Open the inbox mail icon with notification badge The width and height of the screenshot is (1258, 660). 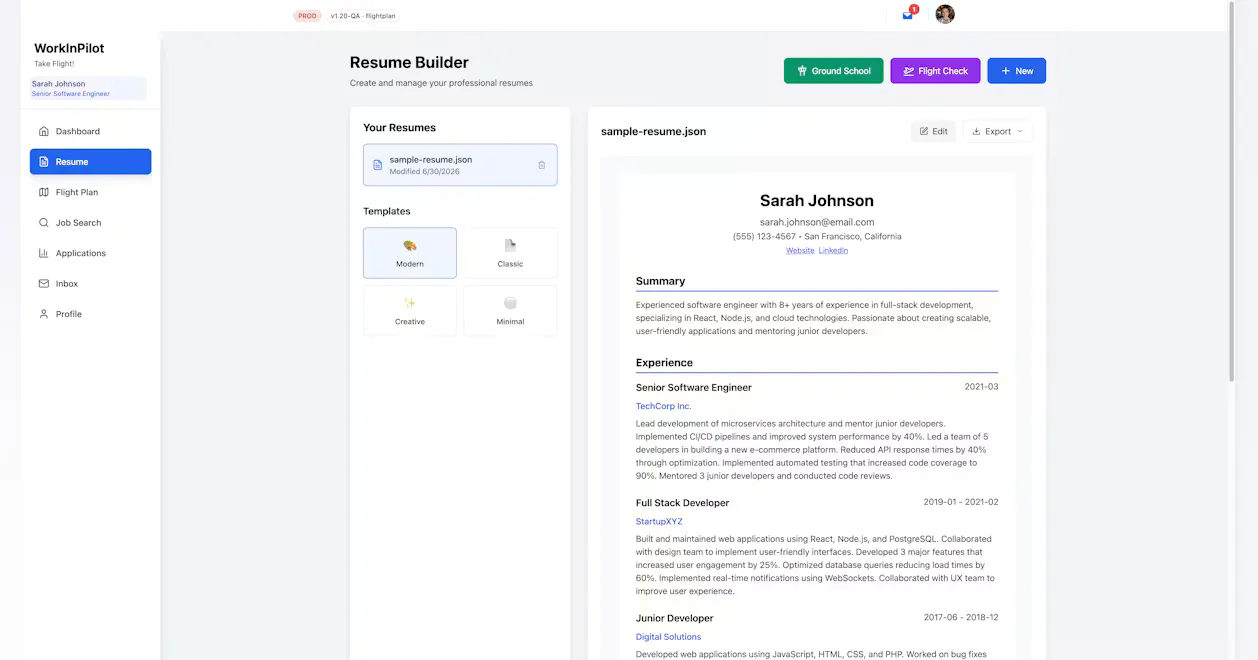[x=908, y=14]
